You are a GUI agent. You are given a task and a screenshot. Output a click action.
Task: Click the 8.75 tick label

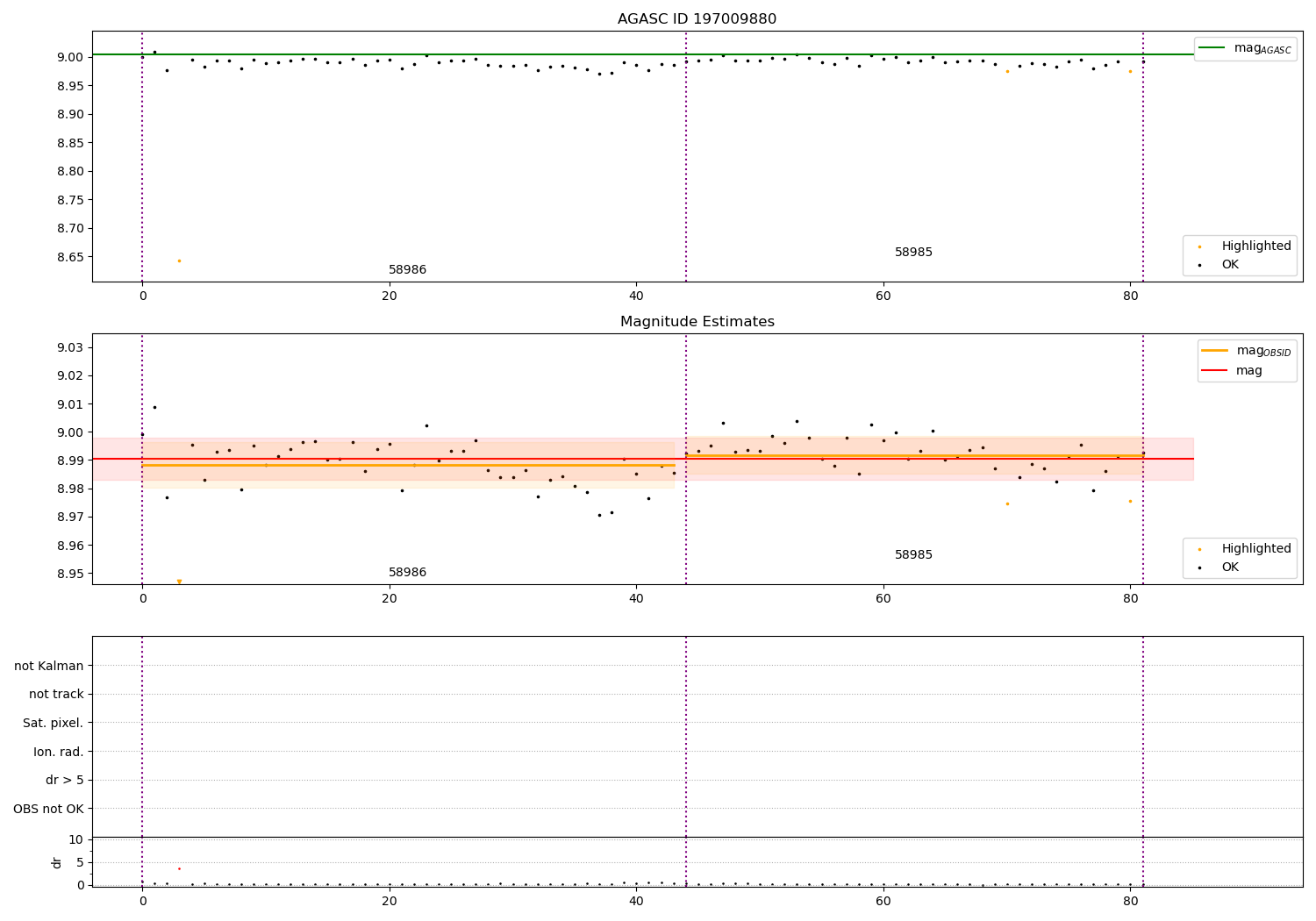coord(69,200)
